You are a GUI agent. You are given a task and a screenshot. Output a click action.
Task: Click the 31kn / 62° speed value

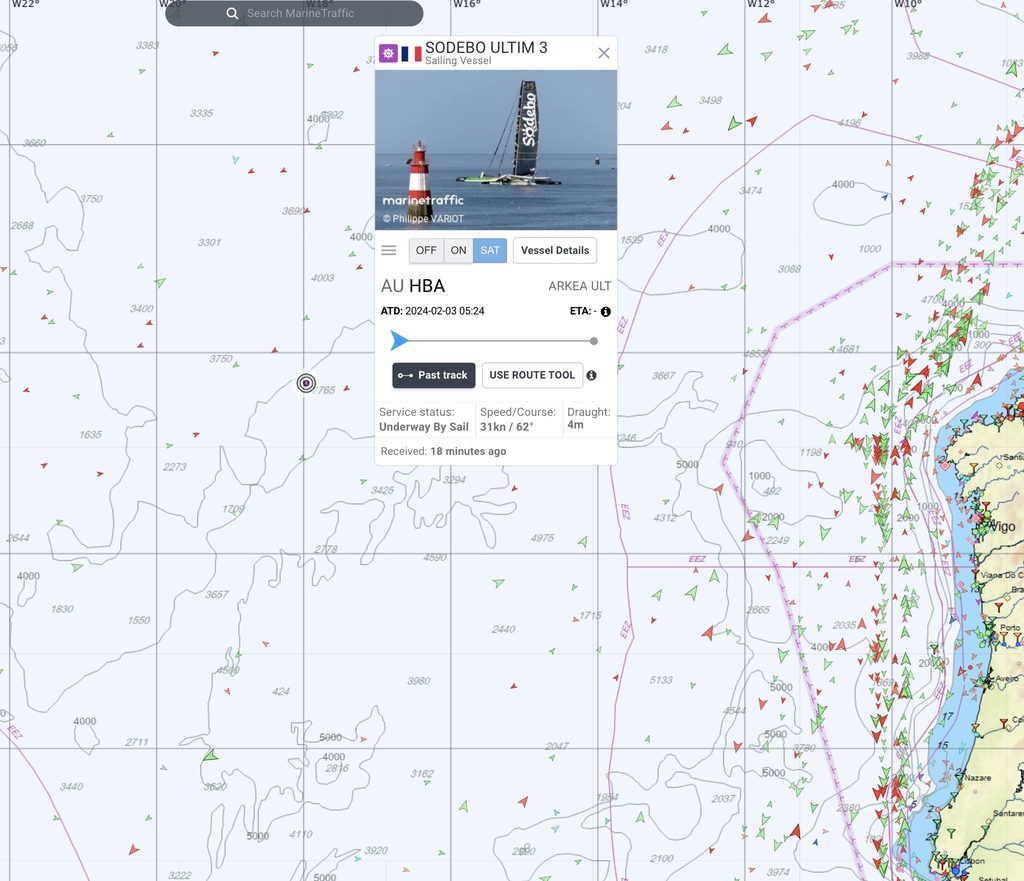(x=507, y=427)
